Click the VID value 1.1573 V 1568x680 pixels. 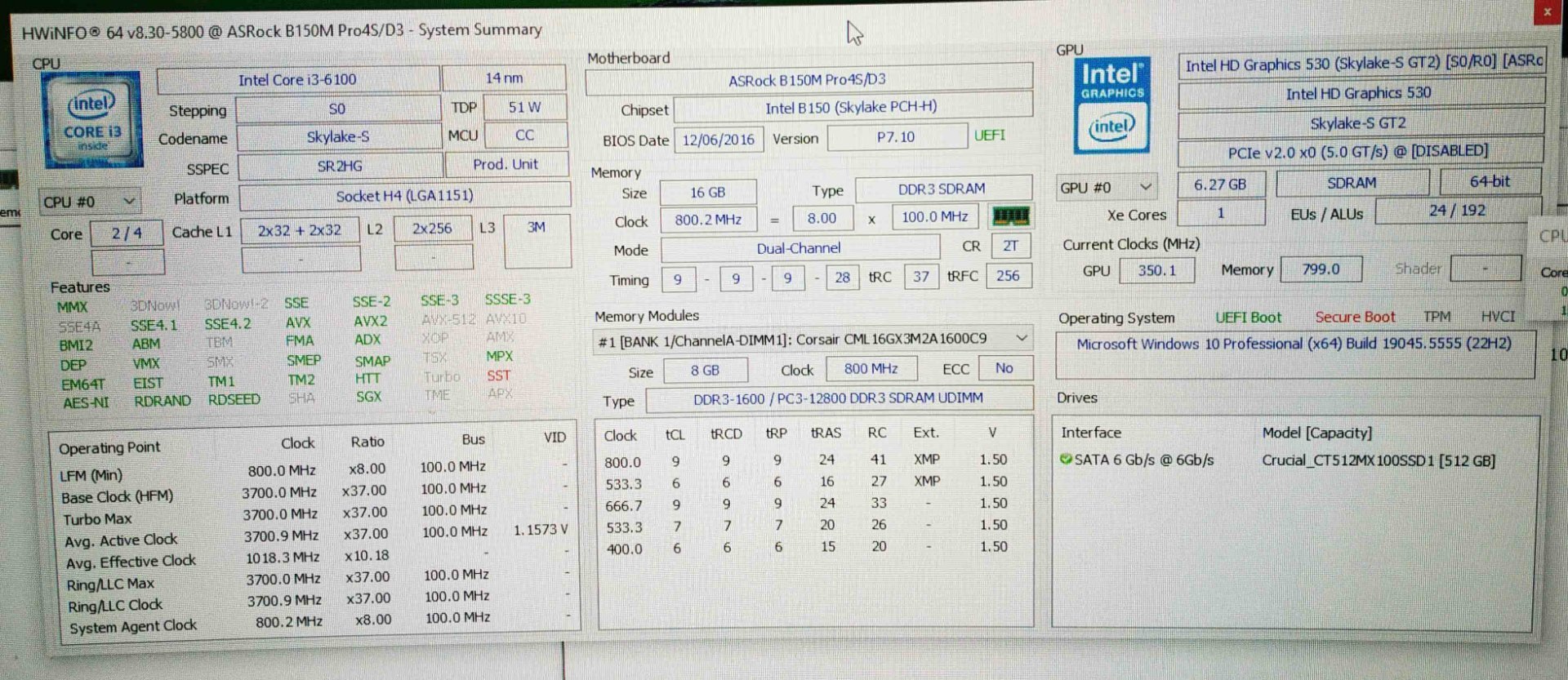(541, 531)
